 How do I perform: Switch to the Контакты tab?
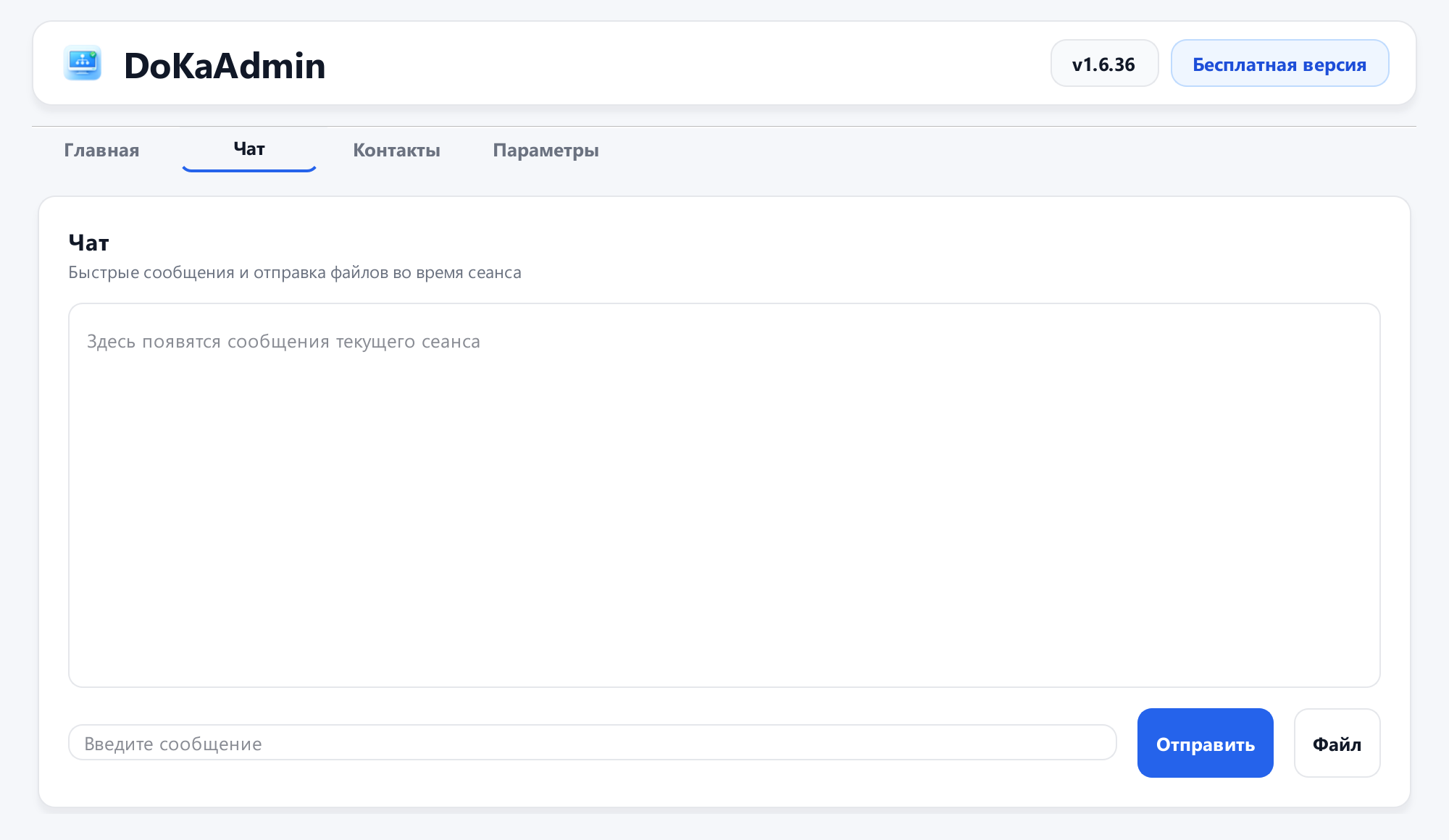point(396,150)
